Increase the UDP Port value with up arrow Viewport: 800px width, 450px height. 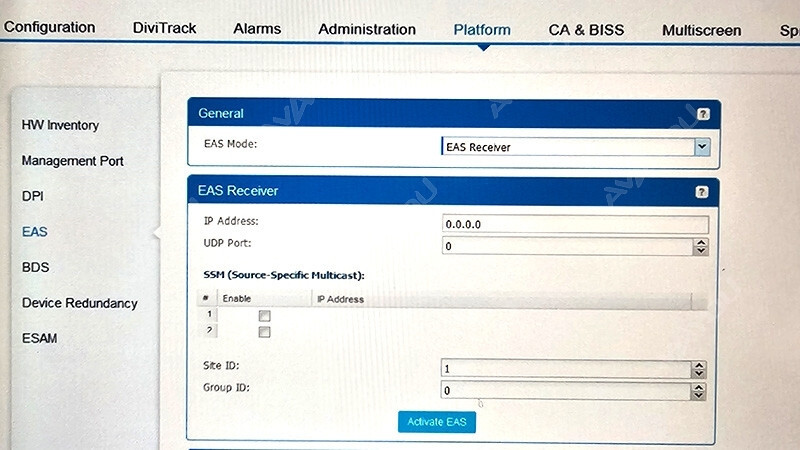pyautogui.click(x=700, y=241)
